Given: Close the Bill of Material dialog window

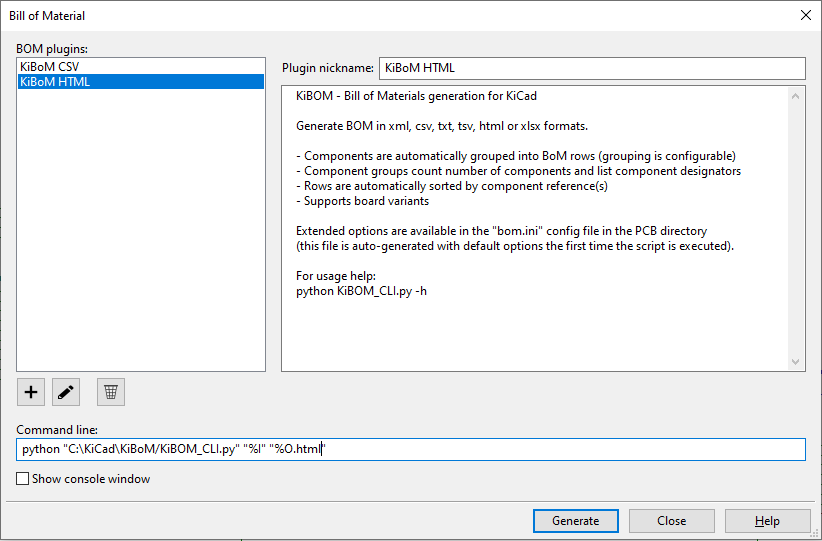Looking at the screenshot, I should [x=806, y=16].
